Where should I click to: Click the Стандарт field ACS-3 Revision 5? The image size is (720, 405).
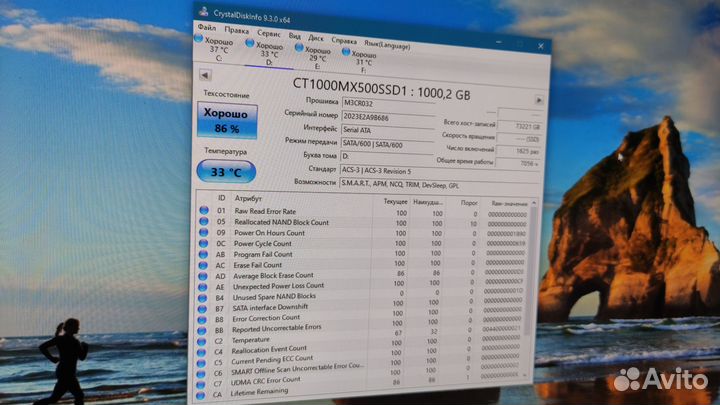tap(439, 171)
